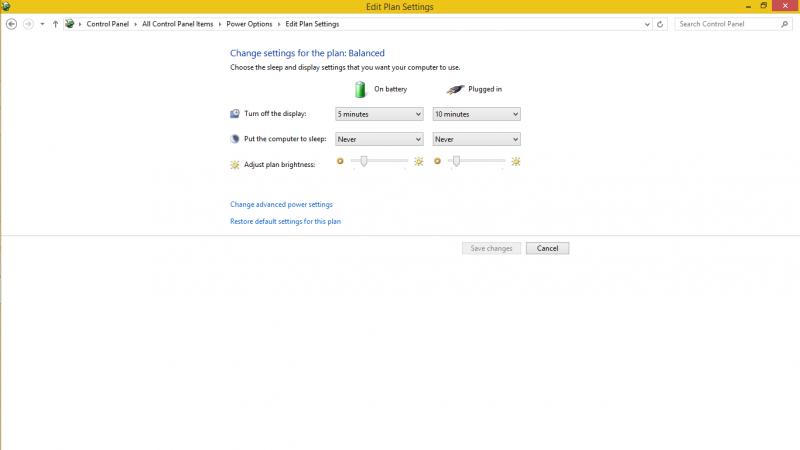Click the 'Turn off the display:' label
This screenshot has width=800, height=450.
[275, 114]
